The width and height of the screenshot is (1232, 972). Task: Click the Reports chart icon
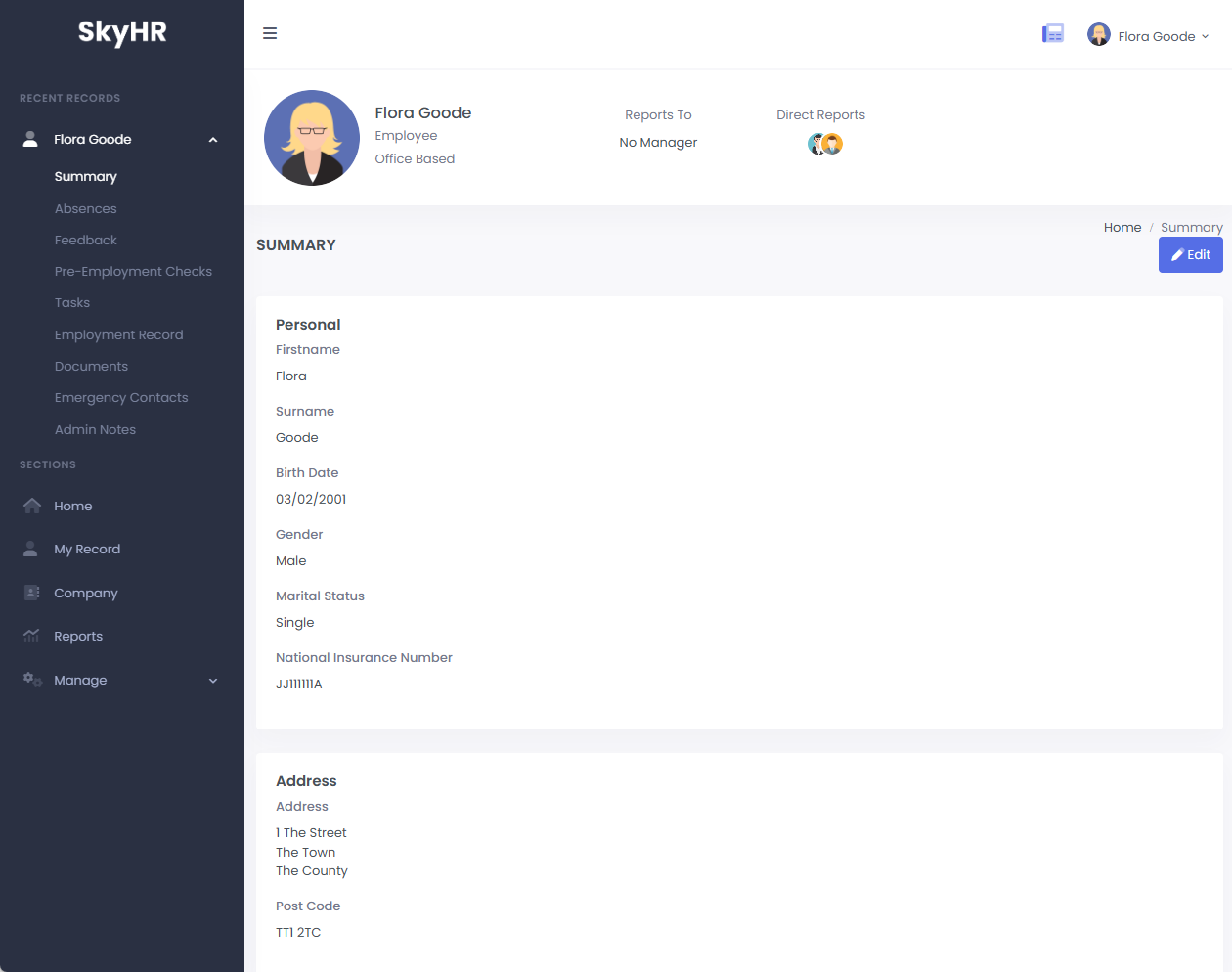coord(30,636)
